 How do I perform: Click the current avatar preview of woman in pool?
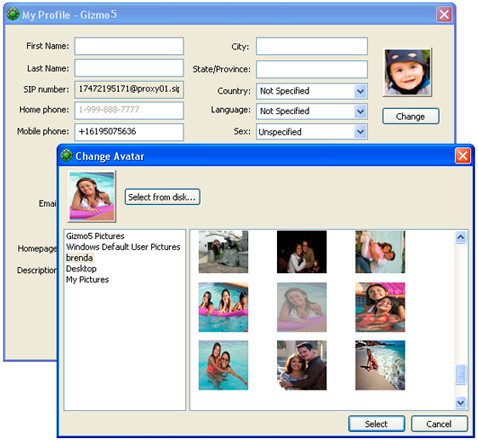92,196
